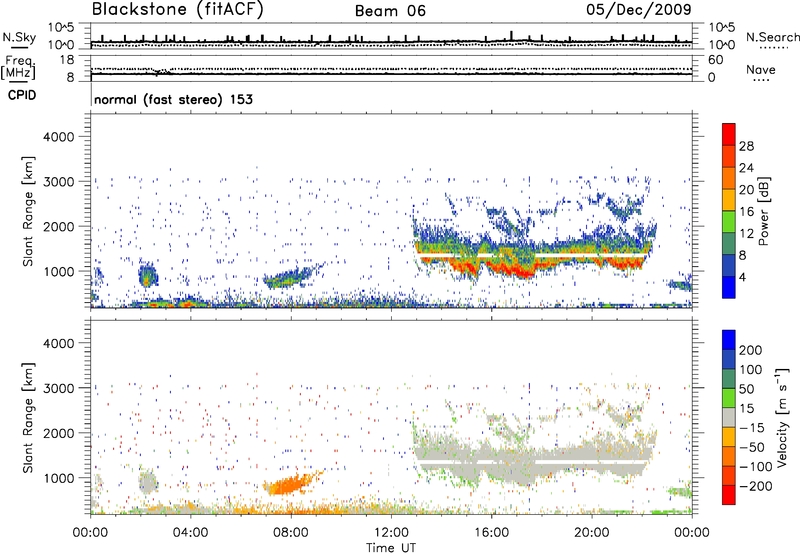The width and height of the screenshot is (800, 554).
Task: Click the N.Sky legend label
Action: [19, 37]
